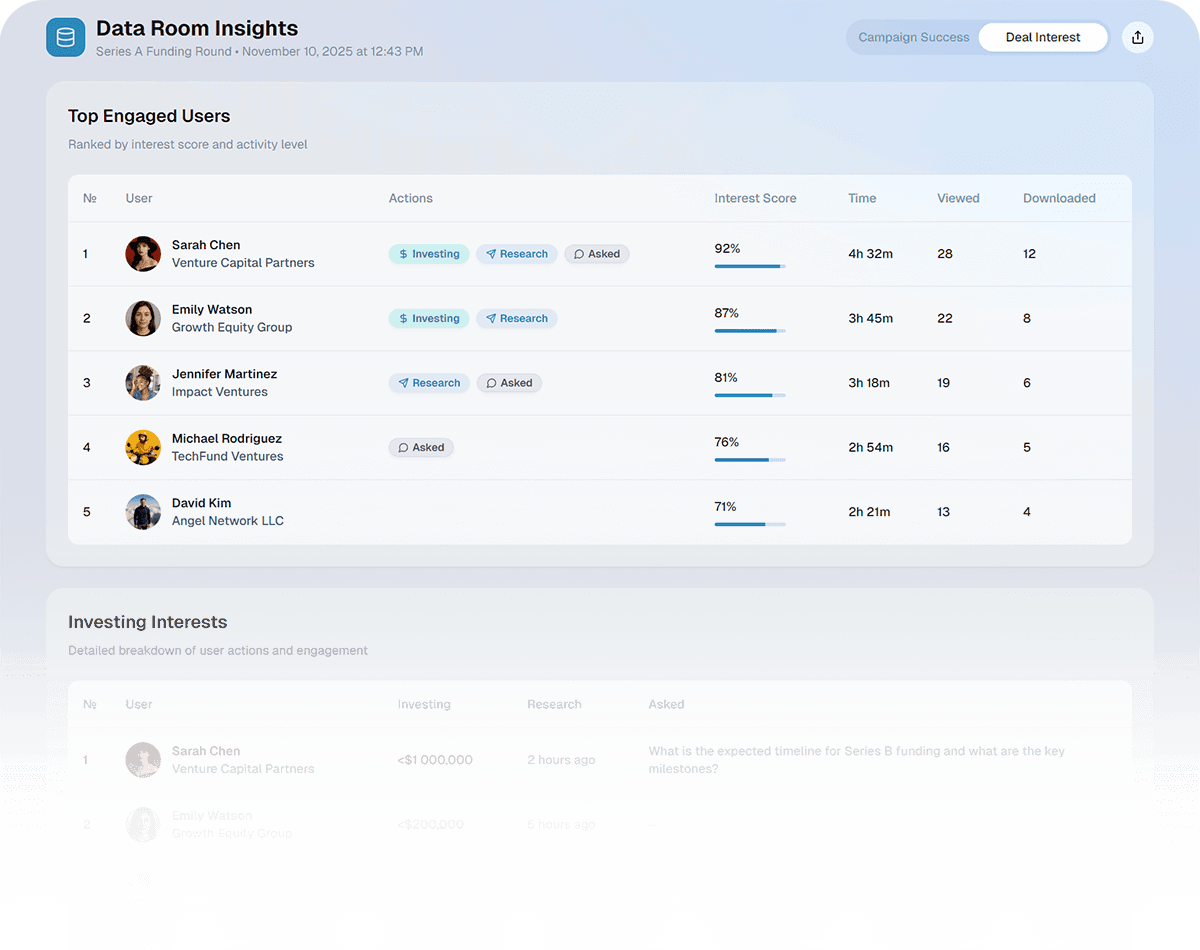Click Venture Capital Partners in Top Engaged Users

tap(243, 263)
